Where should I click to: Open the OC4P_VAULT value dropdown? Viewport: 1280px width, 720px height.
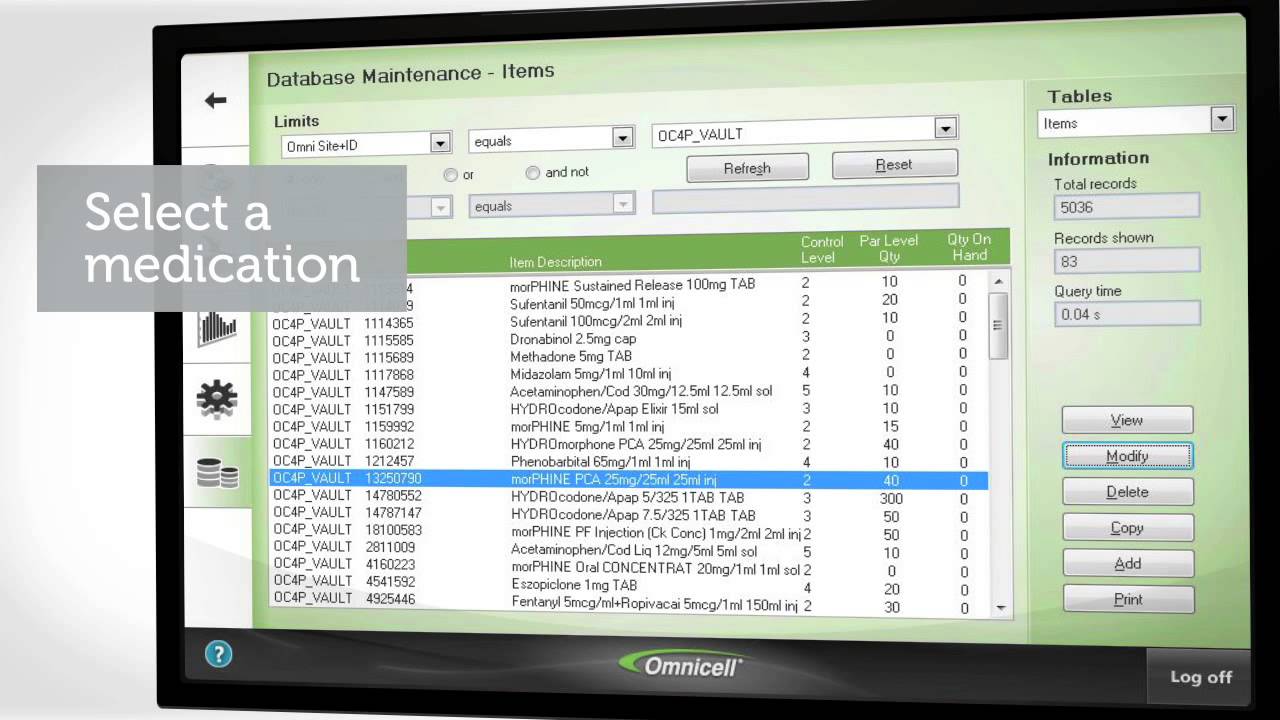[x=945, y=128]
